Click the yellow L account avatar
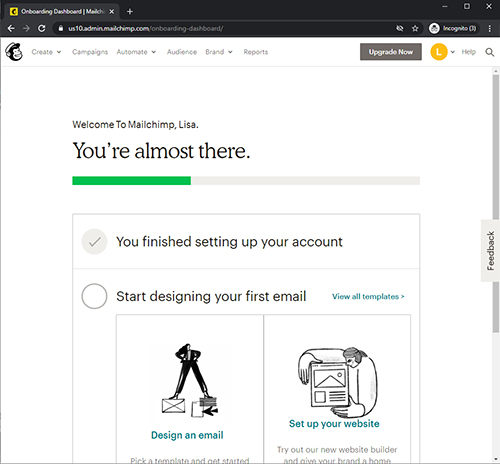Image resolution: width=500 pixels, height=464 pixels. point(439,52)
